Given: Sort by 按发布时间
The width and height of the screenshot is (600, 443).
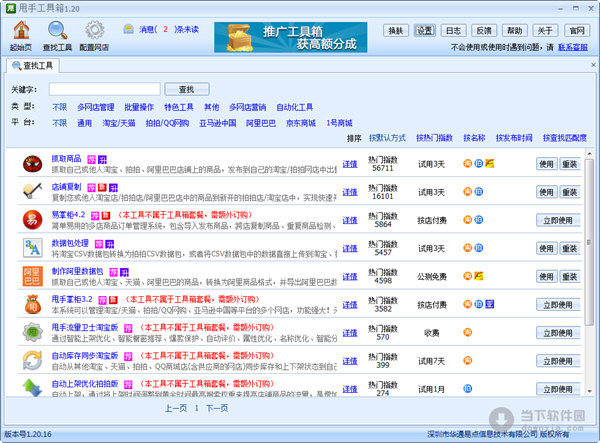Looking at the screenshot, I should tap(514, 138).
